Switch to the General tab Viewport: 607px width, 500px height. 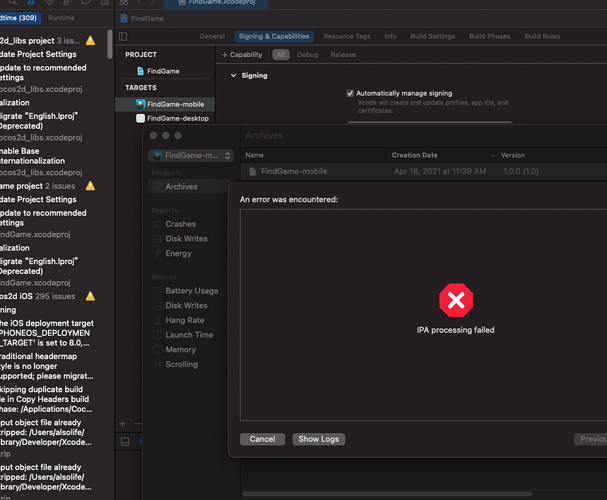point(212,36)
